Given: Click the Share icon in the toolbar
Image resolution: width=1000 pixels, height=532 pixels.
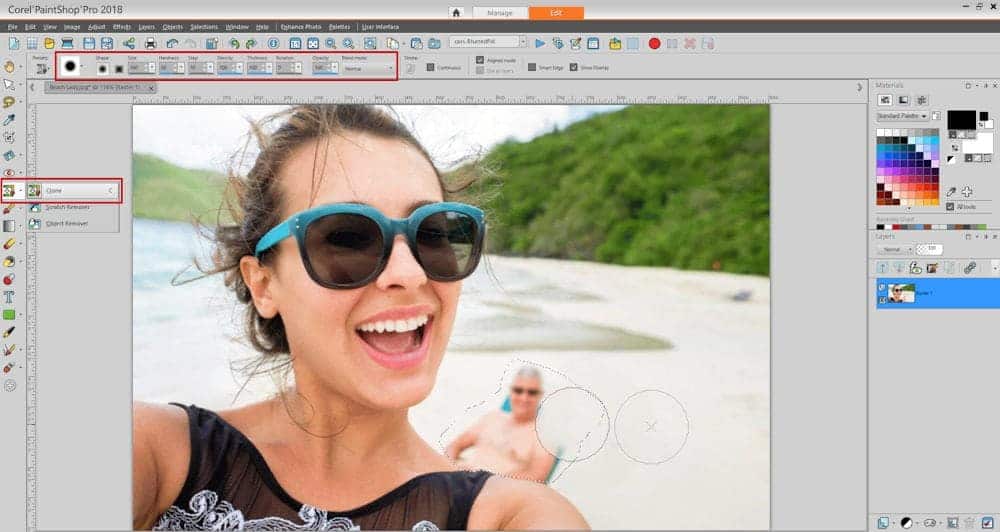Looking at the screenshot, I should tap(129, 44).
